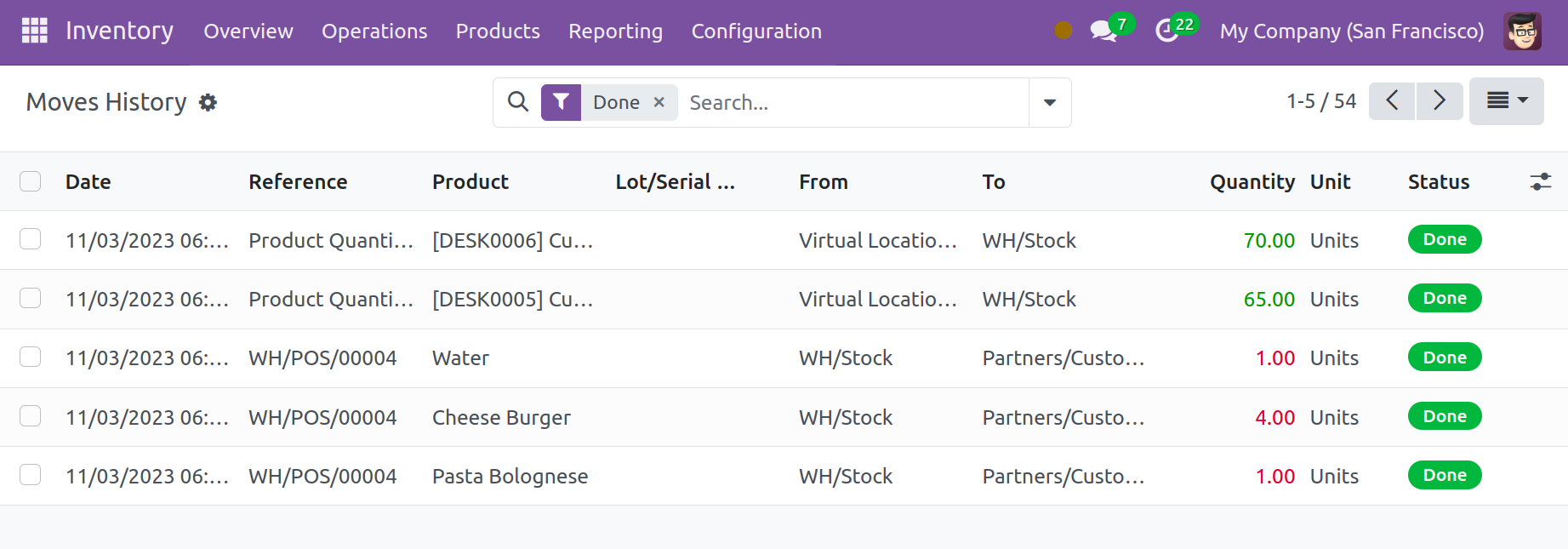
Task: Open the Operations menu
Action: (374, 31)
